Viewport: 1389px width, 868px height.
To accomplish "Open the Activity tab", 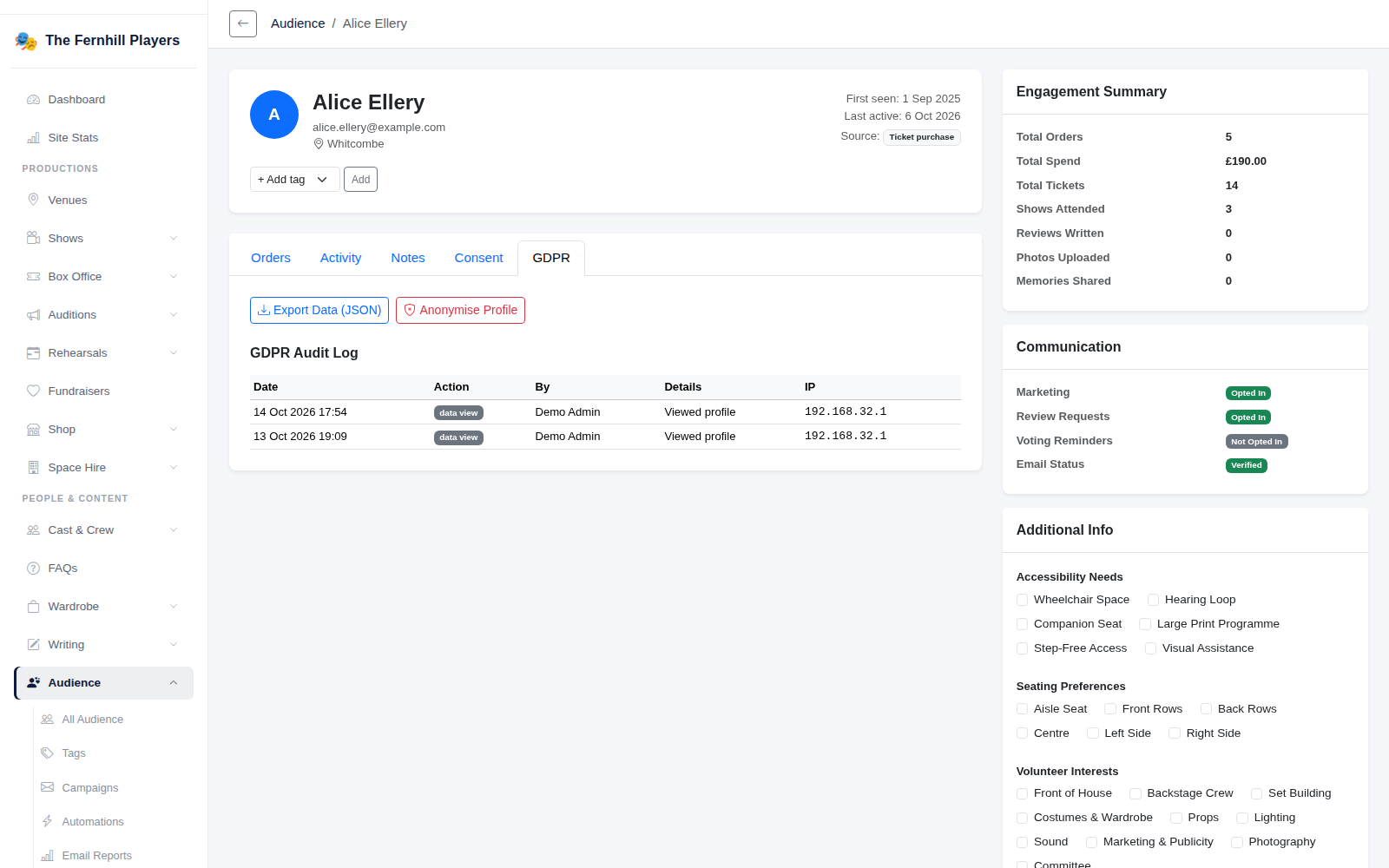I will [340, 258].
